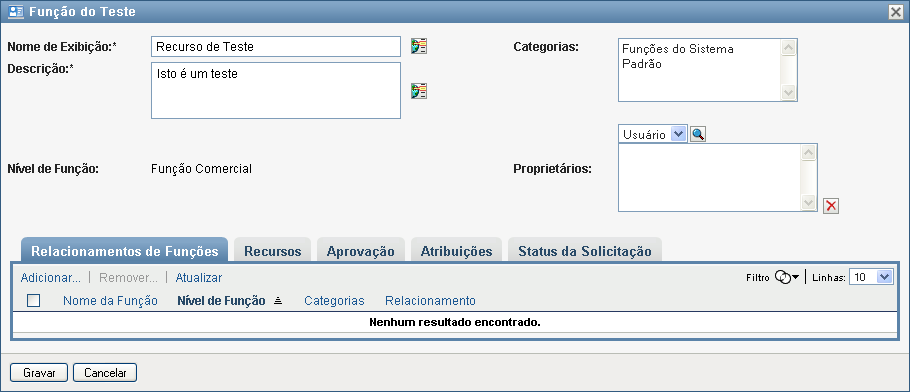
Task: Click the Cancelar button
Action: pos(105,373)
